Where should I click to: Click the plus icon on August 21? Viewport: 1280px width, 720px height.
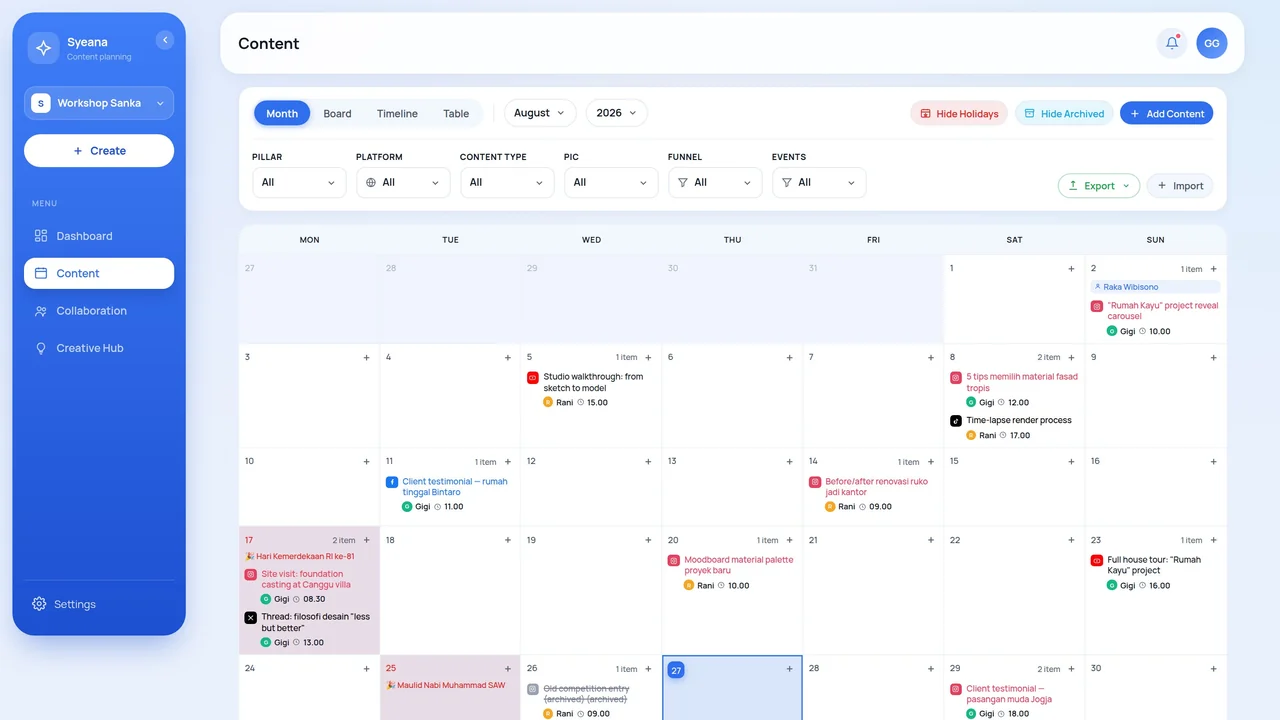click(x=930, y=540)
